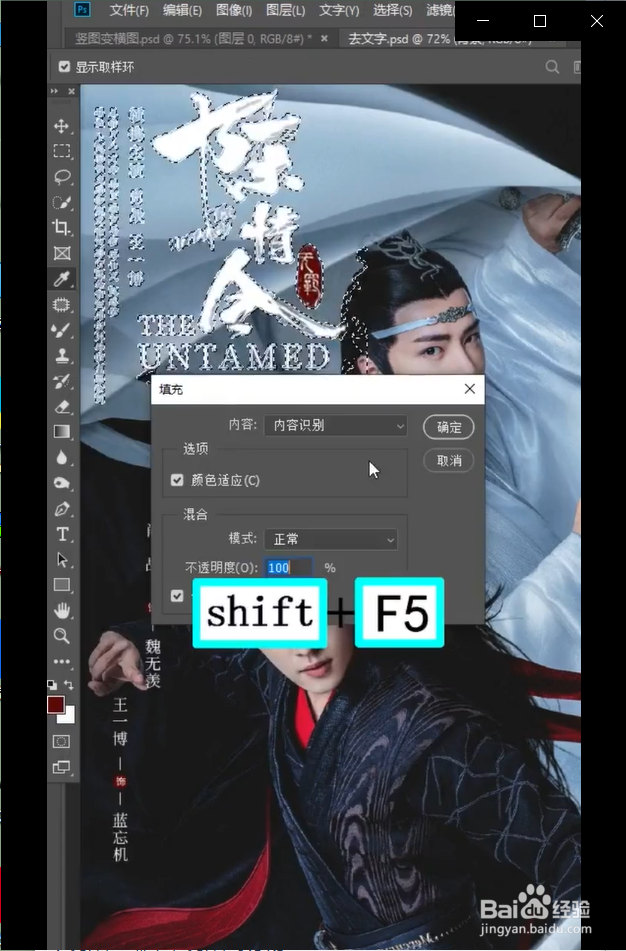Change the screen mode
The height and width of the screenshot is (951, 626).
click(x=61, y=767)
